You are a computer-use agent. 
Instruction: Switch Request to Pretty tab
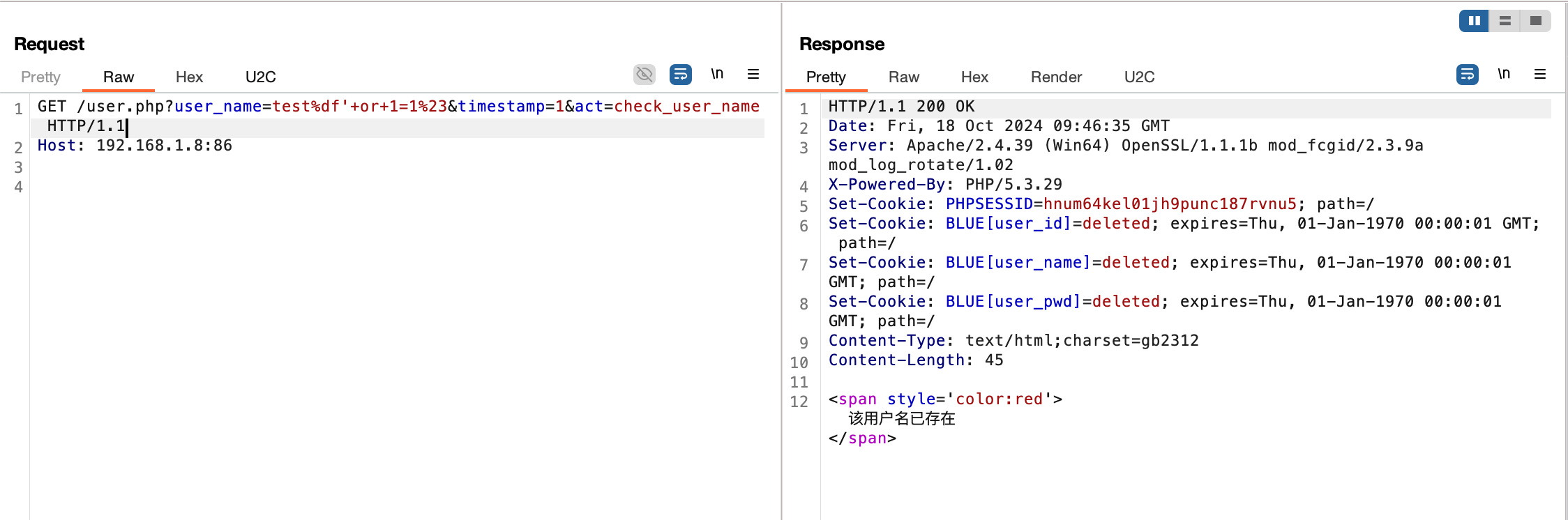[40, 77]
